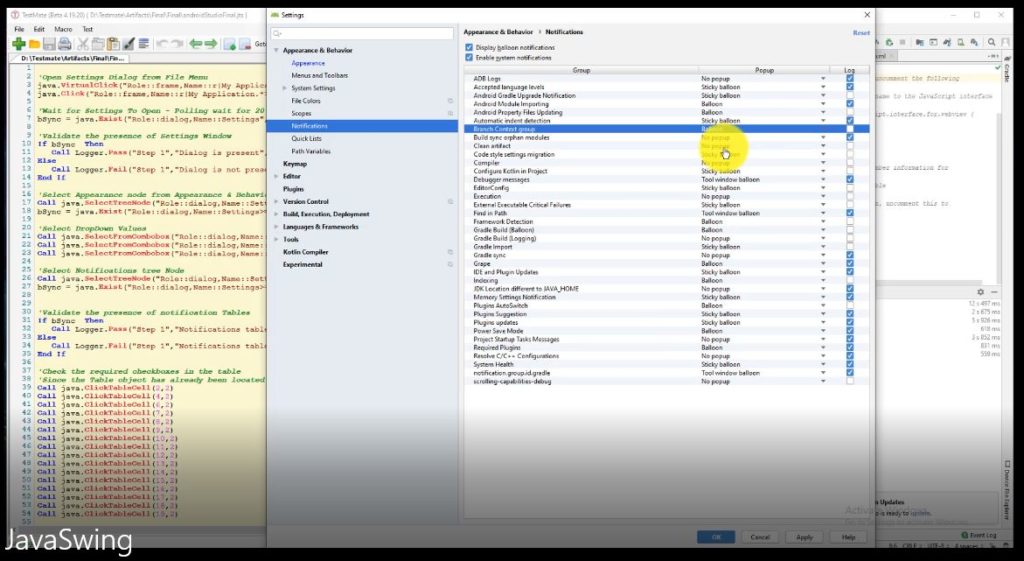Click the settings search input field
Image resolution: width=1024 pixels, height=561 pixels.
click(x=365, y=34)
